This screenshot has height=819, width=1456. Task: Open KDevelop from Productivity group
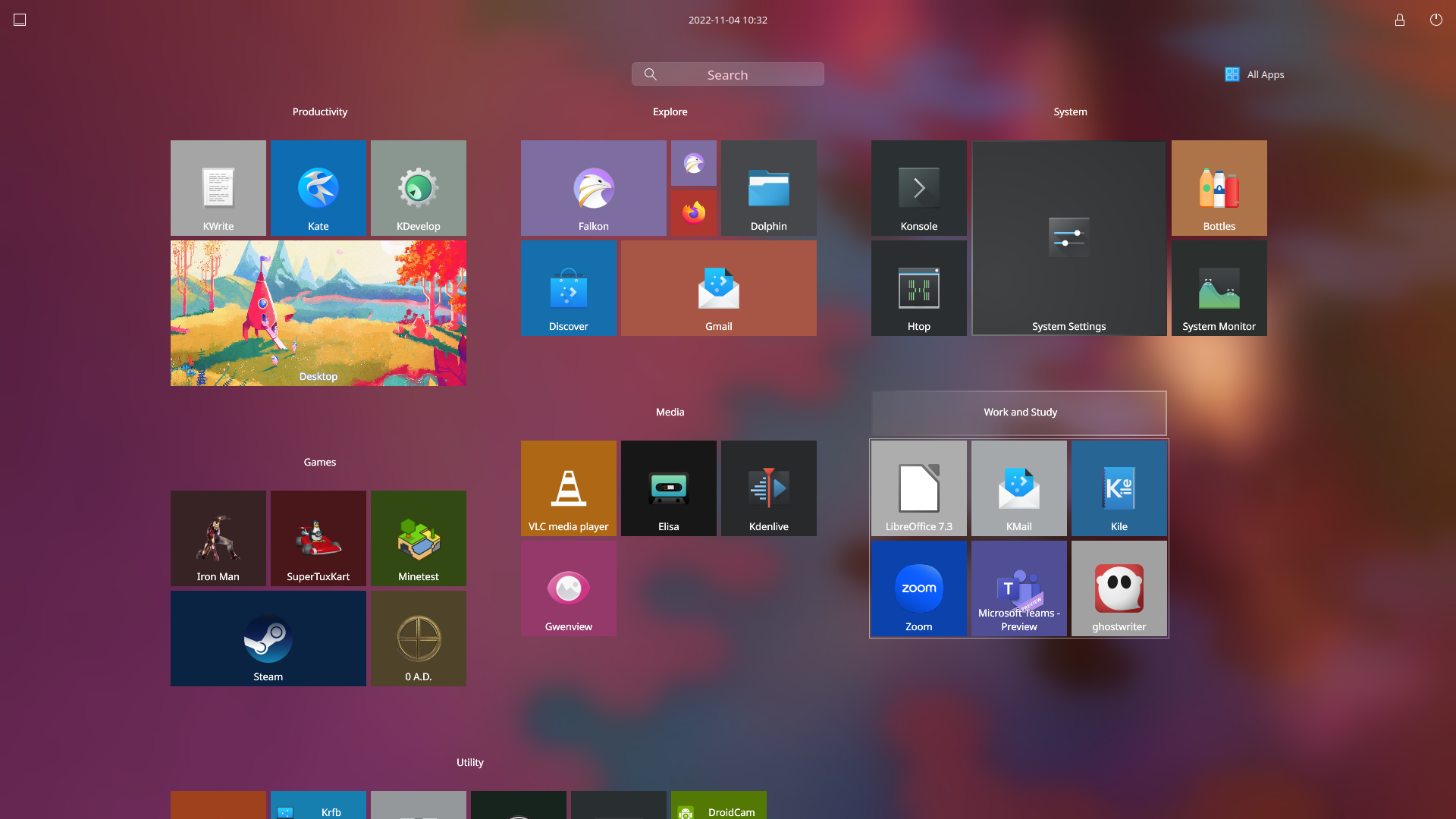(419, 188)
